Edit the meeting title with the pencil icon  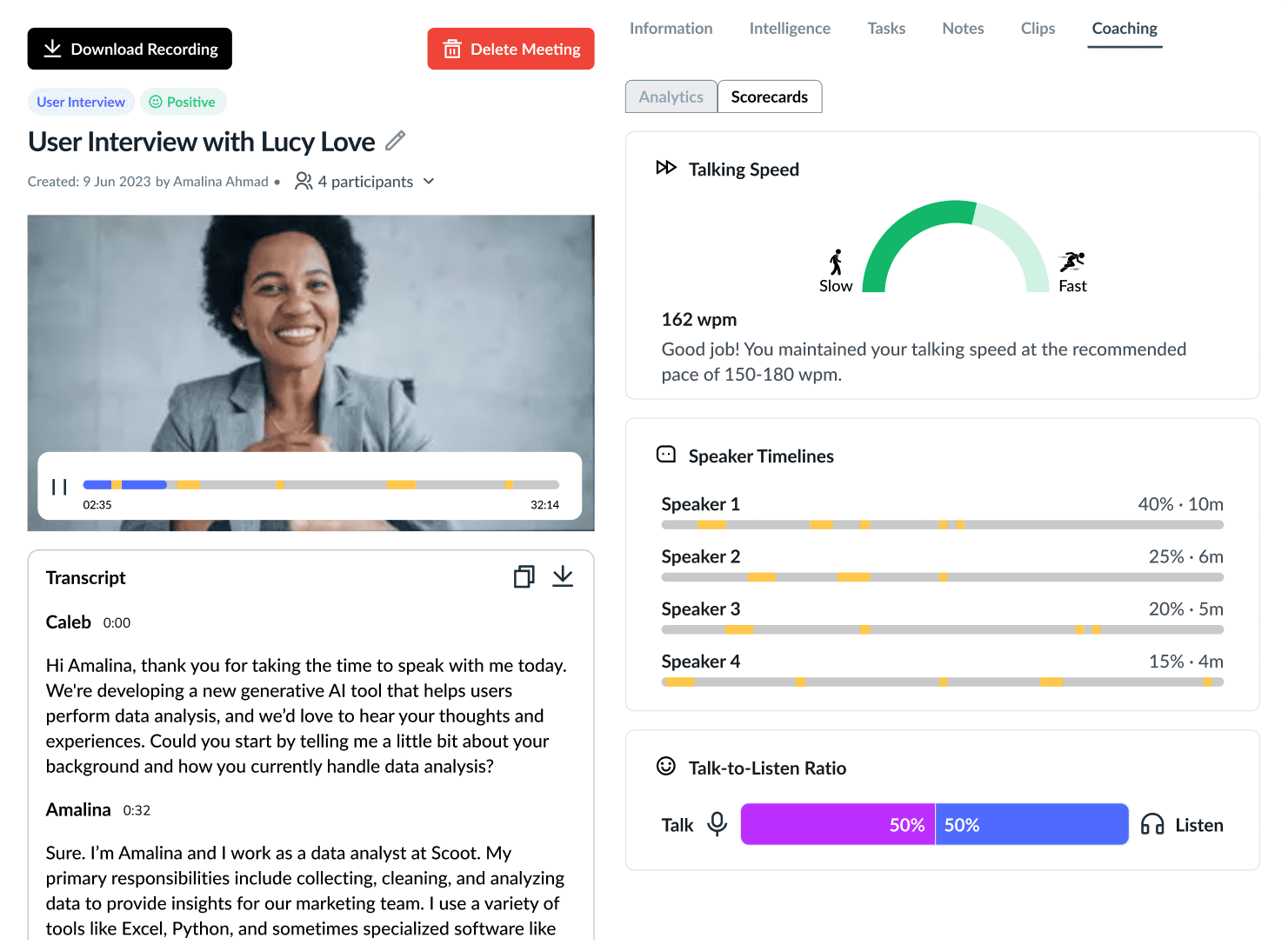[397, 140]
